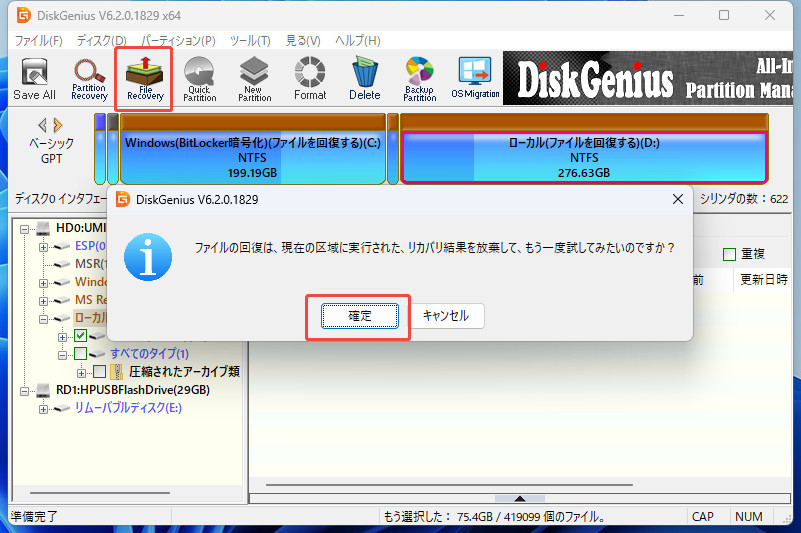The height and width of the screenshot is (533, 801).
Task: Click the tree panel horizontal scrollbar
Action: 100,493
